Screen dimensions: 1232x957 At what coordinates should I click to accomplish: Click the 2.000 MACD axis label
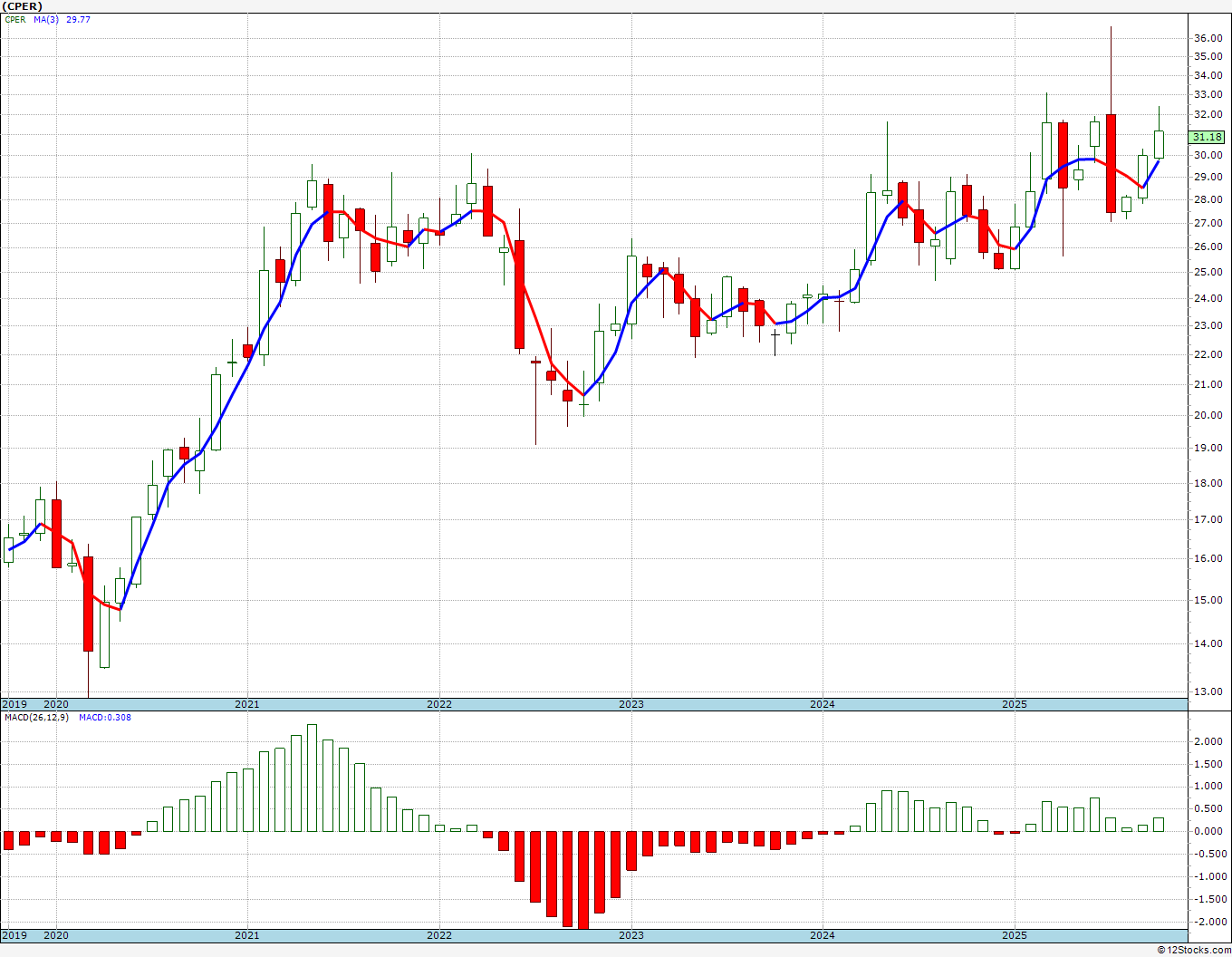coord(1208,741)
